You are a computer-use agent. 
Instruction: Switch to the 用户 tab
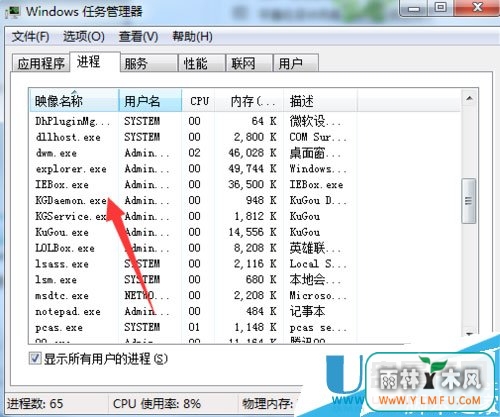[x=296, y=63]
